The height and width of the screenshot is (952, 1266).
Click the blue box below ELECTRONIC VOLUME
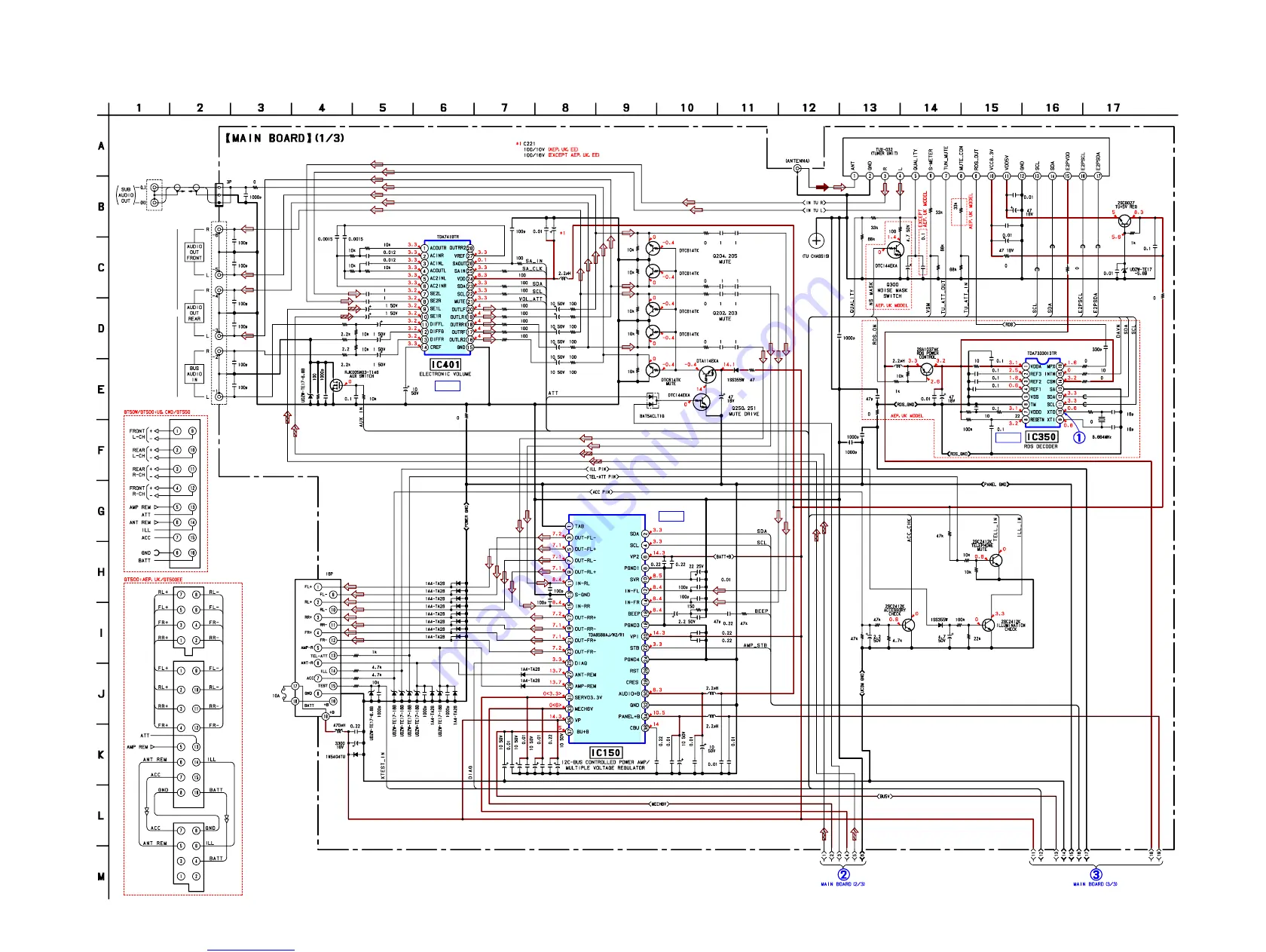448,386
